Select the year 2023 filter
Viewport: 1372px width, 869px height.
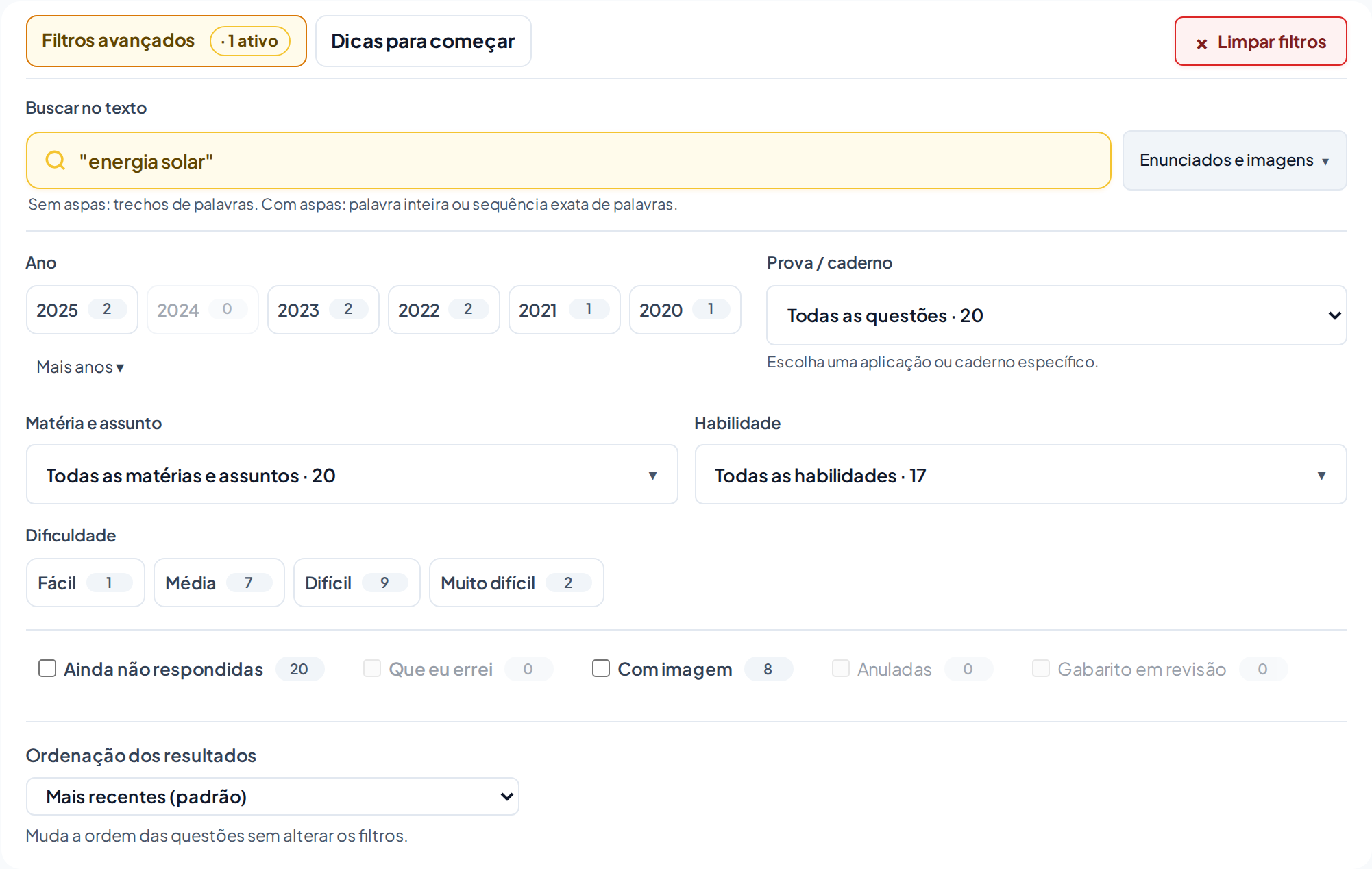pos(323,310)
